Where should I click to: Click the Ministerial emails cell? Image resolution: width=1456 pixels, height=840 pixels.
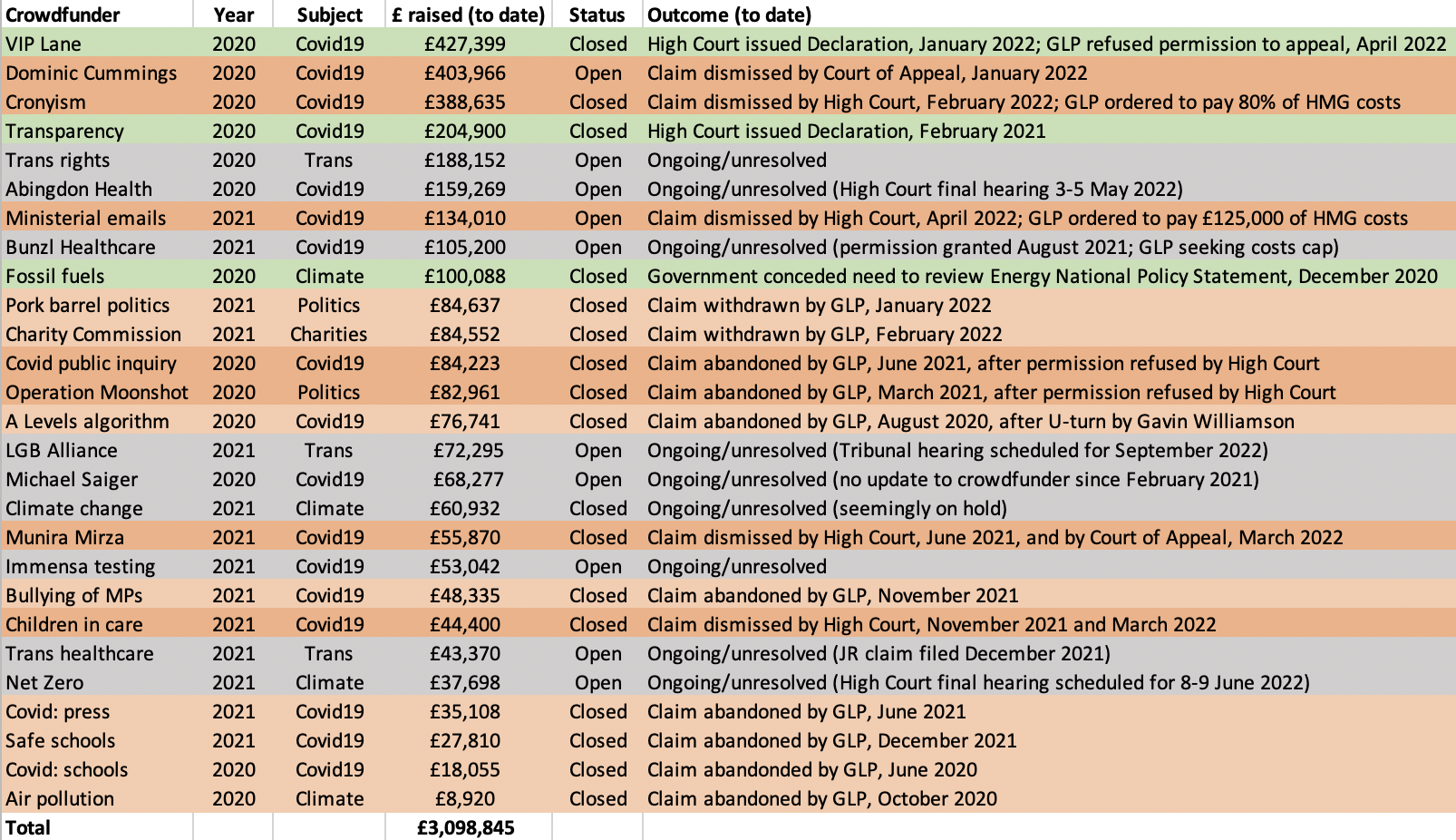(x=86, y=218)
